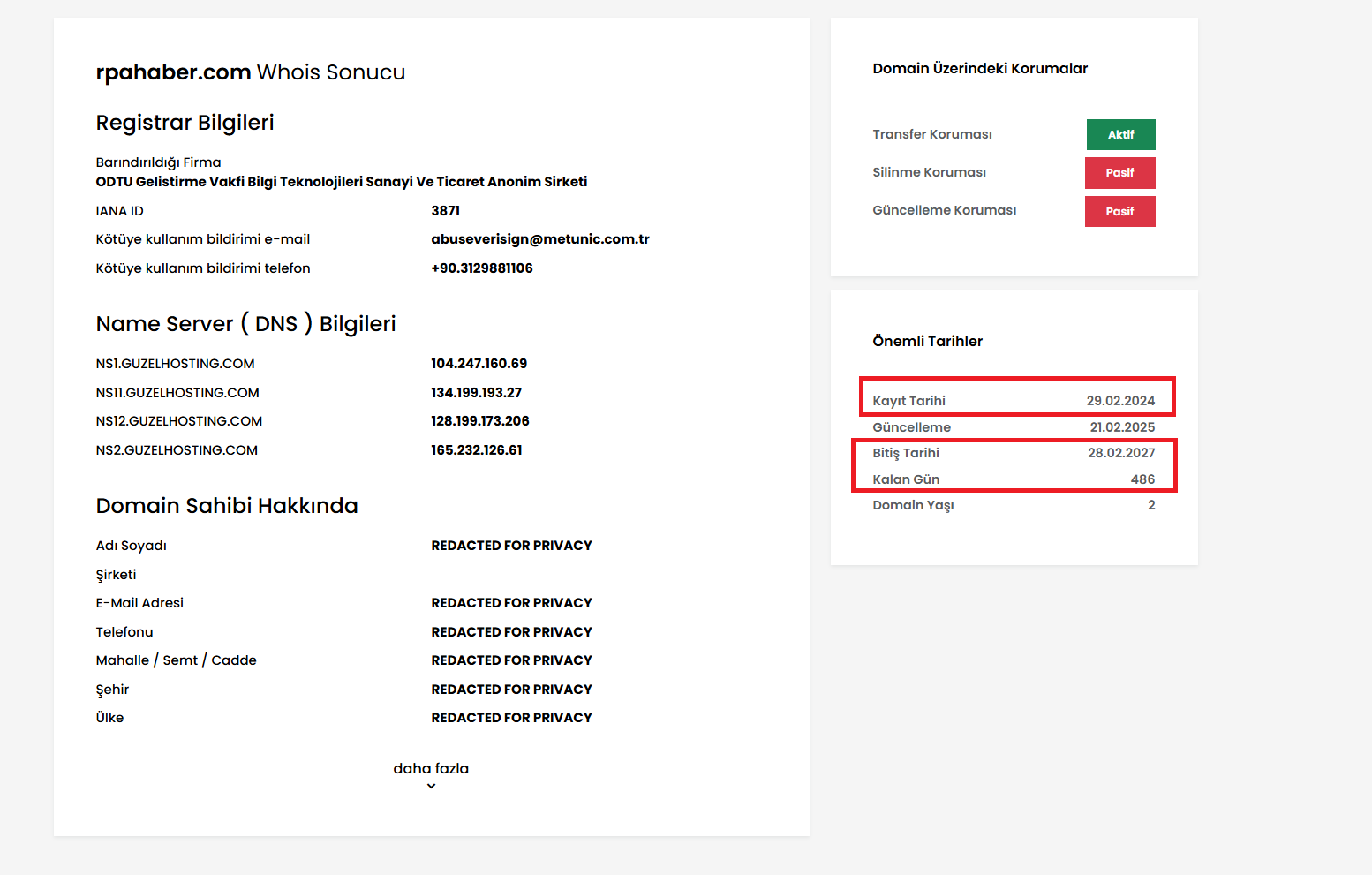Select the Registrar Bilgileri section heading
The image size is (1372, 875).
[x=185, y=123]
